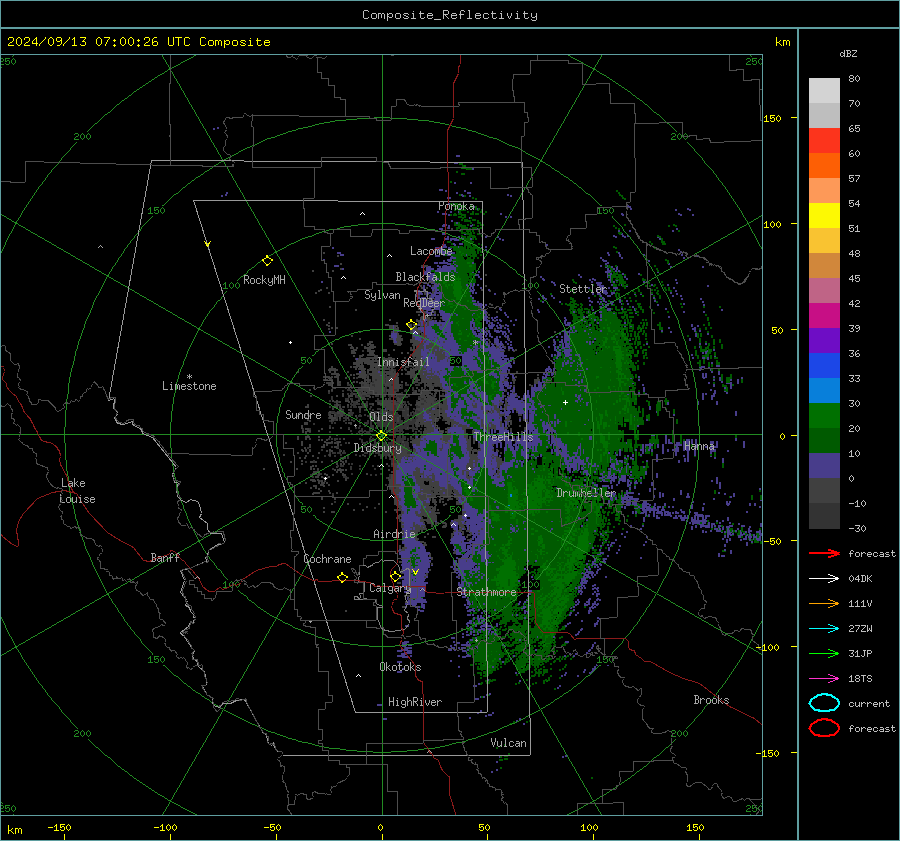The height and width of the screenshot is (841, 900).
Task: Click the Brooks town label
Action: [711, 700]
